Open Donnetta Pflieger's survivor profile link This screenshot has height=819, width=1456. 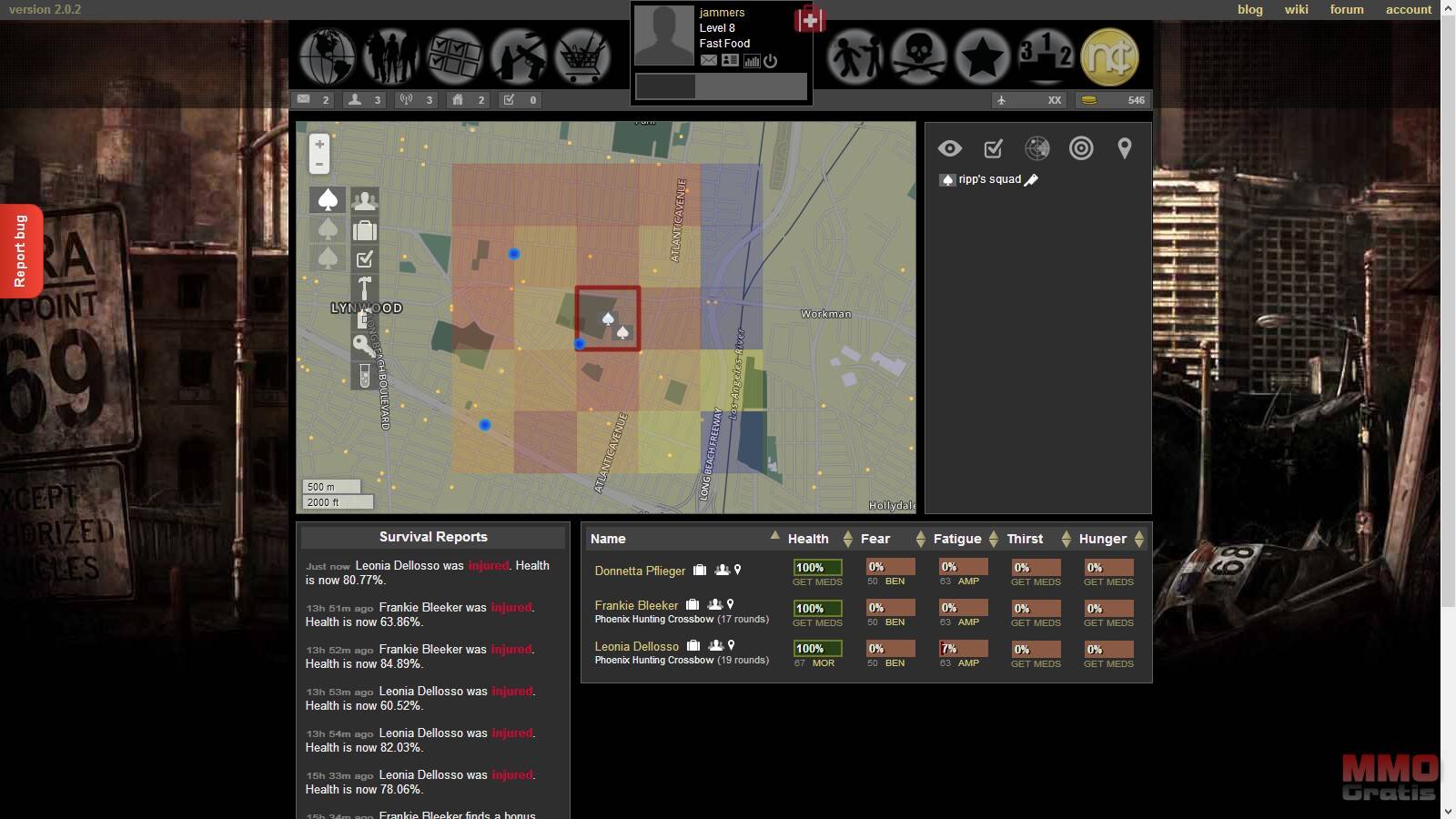click(x=640, y=571)
